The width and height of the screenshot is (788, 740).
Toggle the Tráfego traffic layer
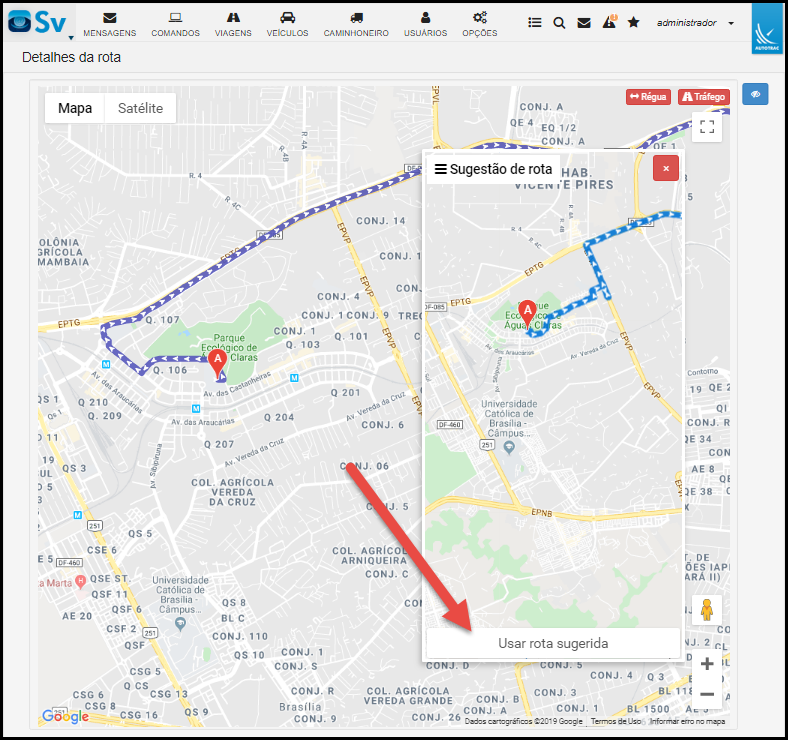coord(704,97)
